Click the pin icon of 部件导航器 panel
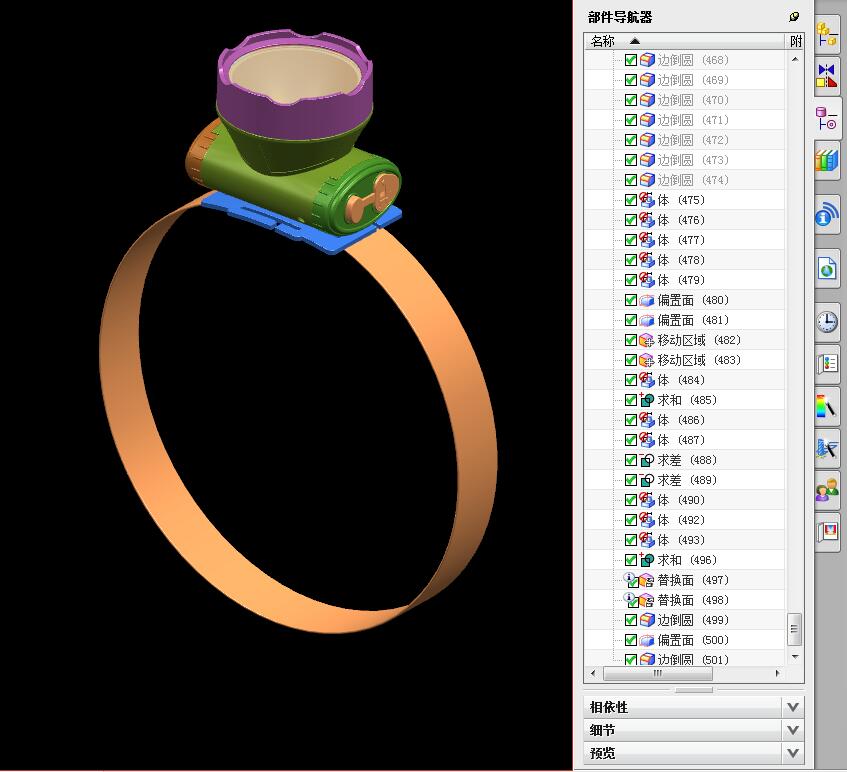The image size is (847, 772). 794,17
